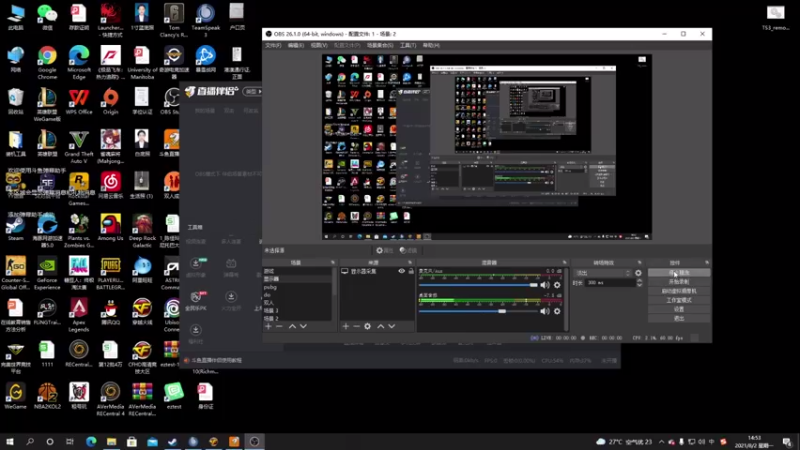The height and width of the screenshot is (450, 800).
Task: Move selected scene down
Action: tap(303, 326)
